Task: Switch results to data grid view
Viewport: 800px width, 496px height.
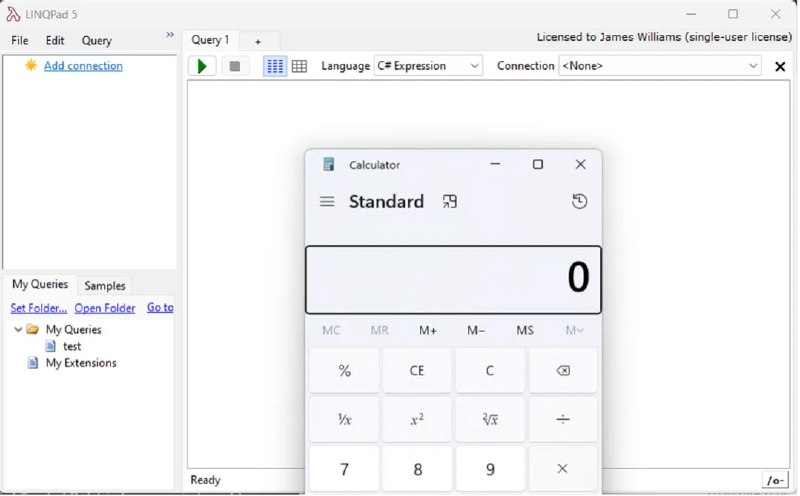Action: [299, 66]
